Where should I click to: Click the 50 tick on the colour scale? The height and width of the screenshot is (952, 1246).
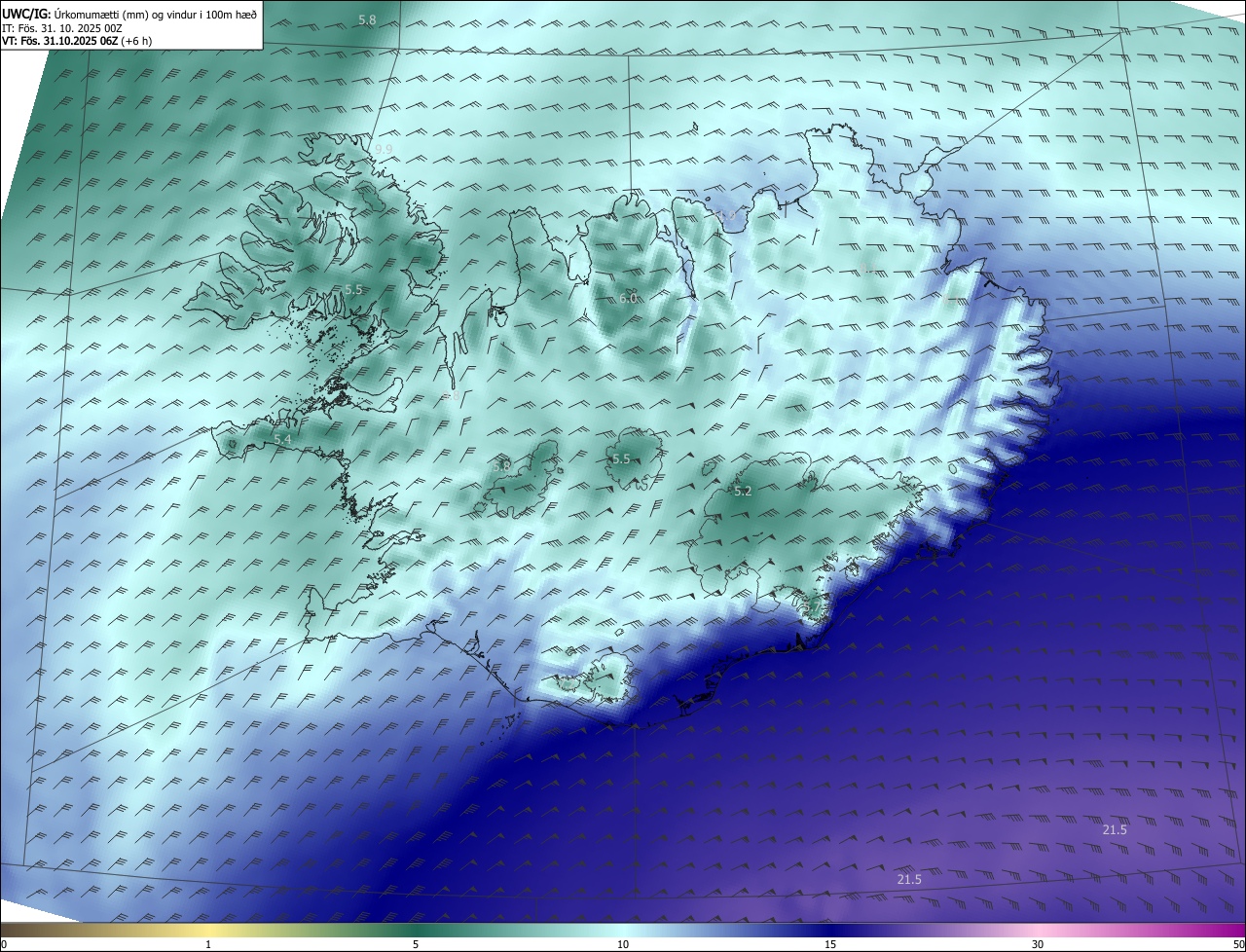click(x=1238, y=944)
